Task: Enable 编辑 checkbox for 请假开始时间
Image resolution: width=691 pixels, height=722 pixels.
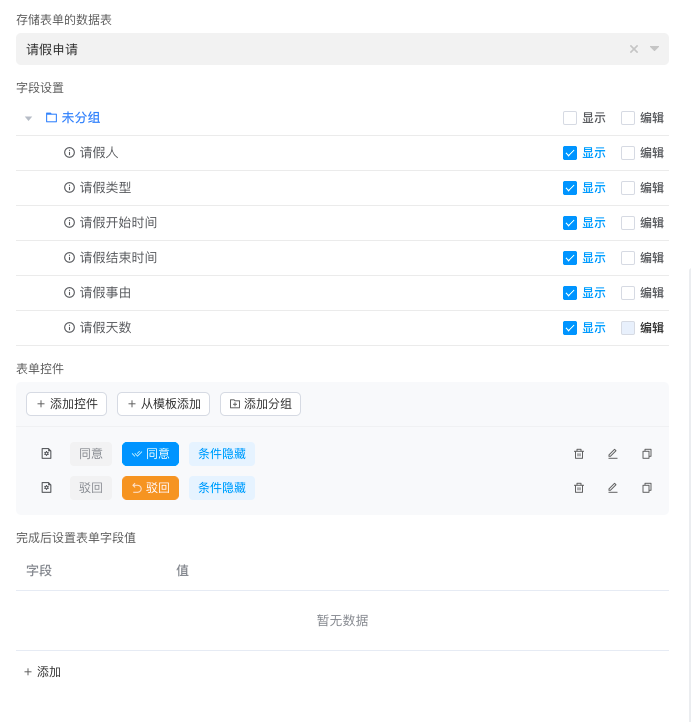Action: pos(628,223)
